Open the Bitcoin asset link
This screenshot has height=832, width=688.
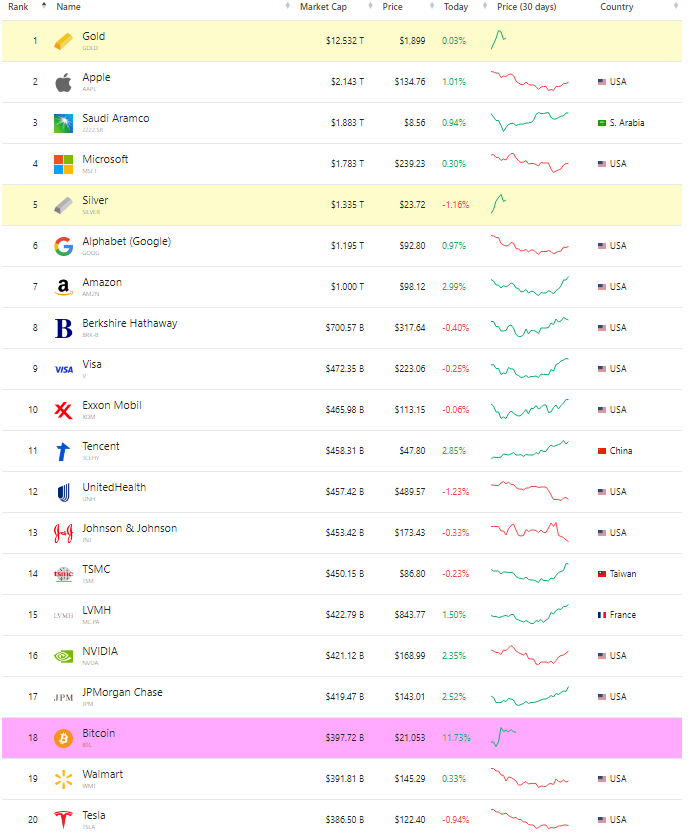click(99, 733)
